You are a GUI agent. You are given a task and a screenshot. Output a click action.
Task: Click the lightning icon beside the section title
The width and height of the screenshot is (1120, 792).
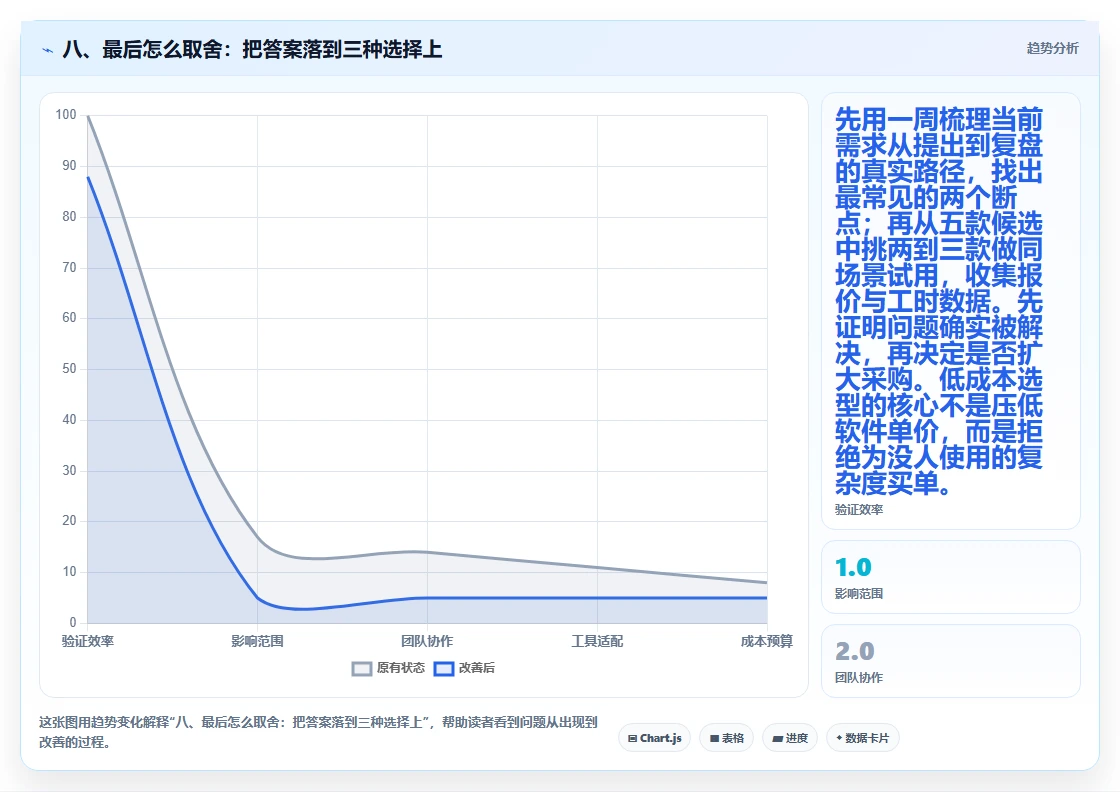pos(48,50)
